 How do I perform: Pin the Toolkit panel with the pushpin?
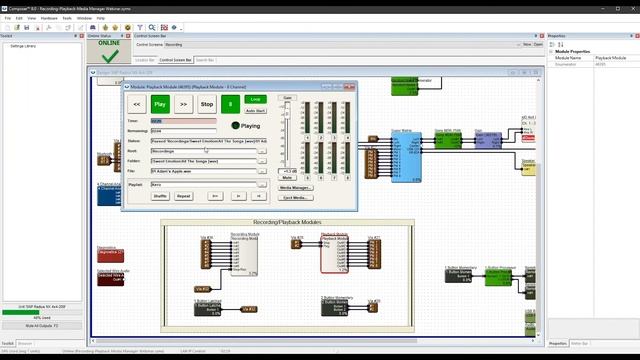pos(76,36)
